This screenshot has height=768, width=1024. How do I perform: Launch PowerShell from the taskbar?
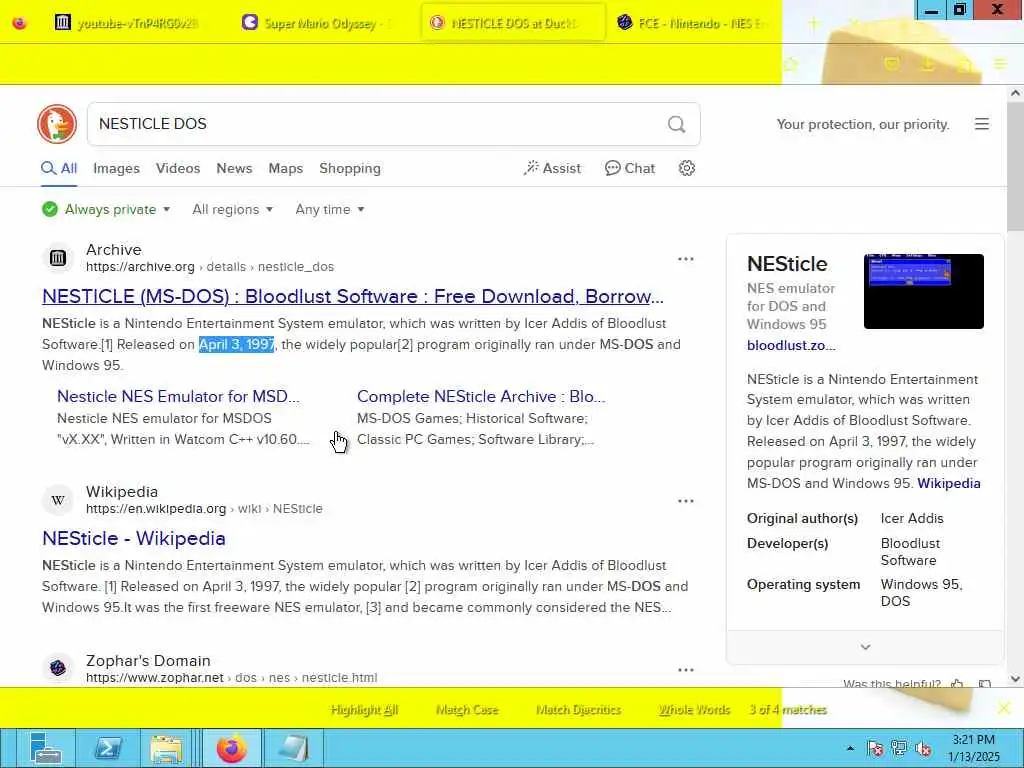pos(107,748)
